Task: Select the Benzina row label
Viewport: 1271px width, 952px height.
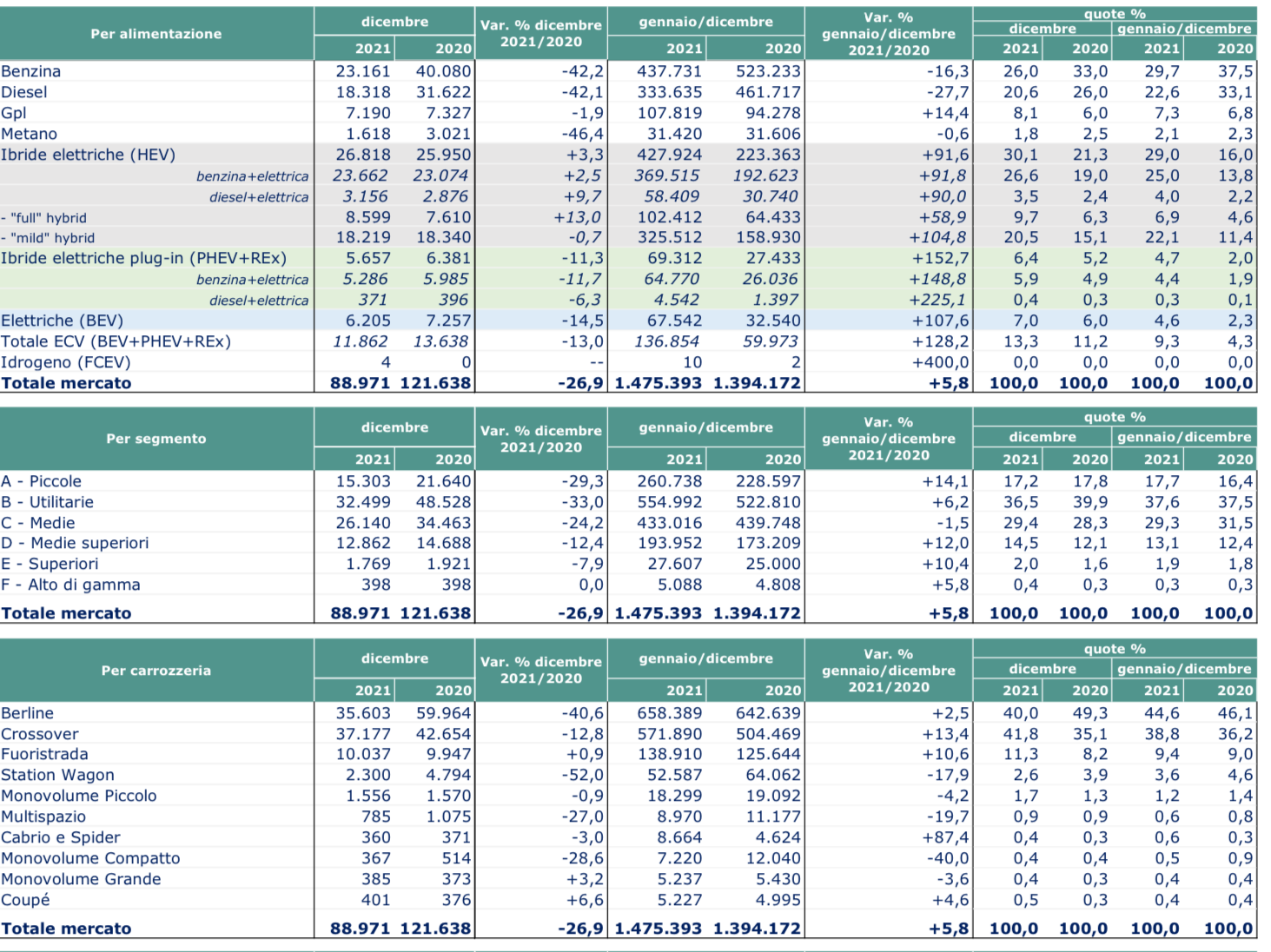Action: tap(30, 71)
